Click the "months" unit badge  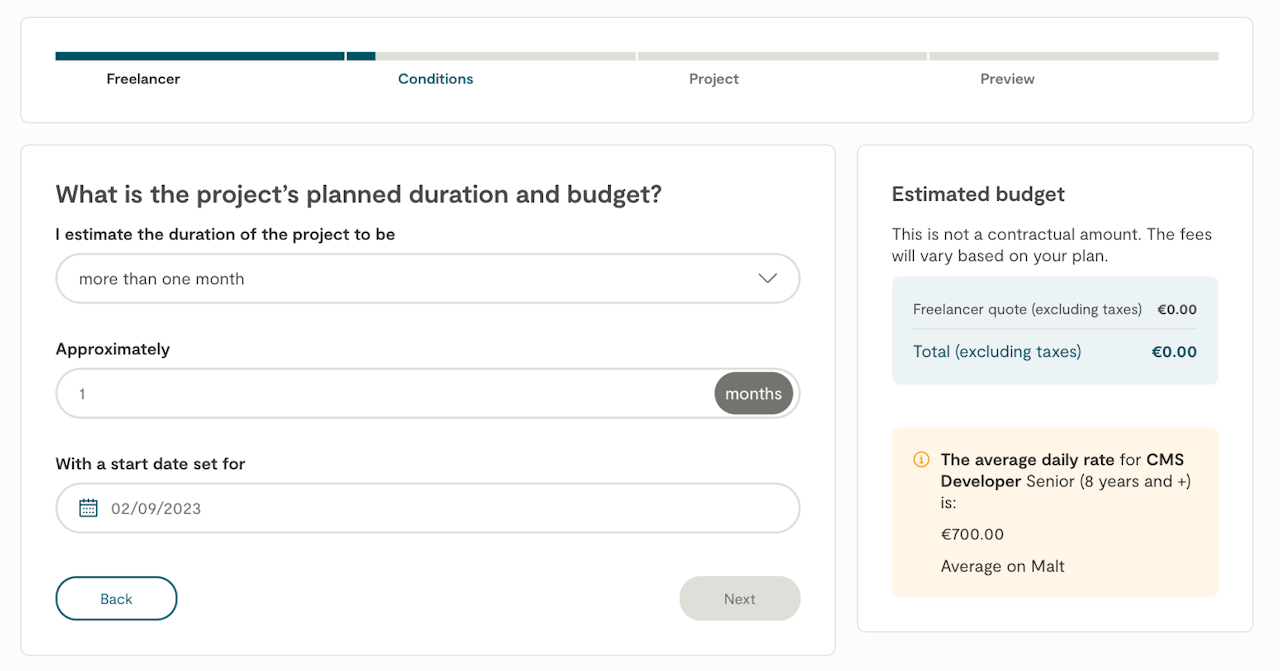tap(753, 394)
